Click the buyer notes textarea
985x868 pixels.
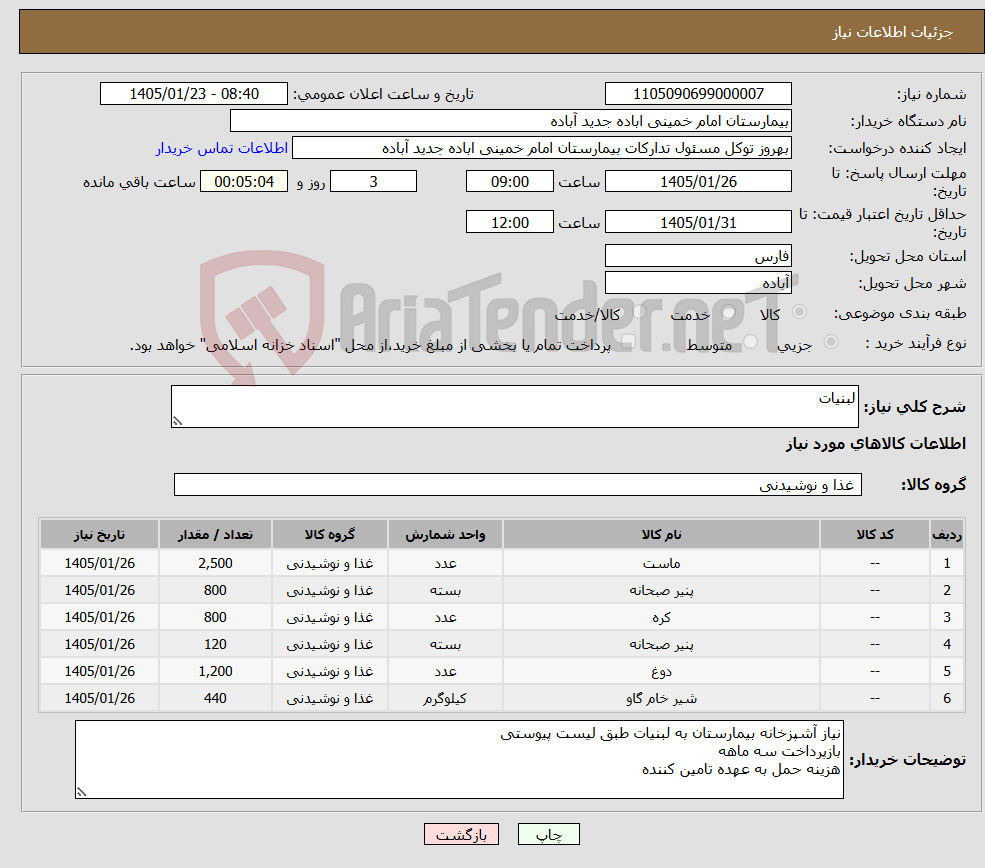tap(459, 759)
